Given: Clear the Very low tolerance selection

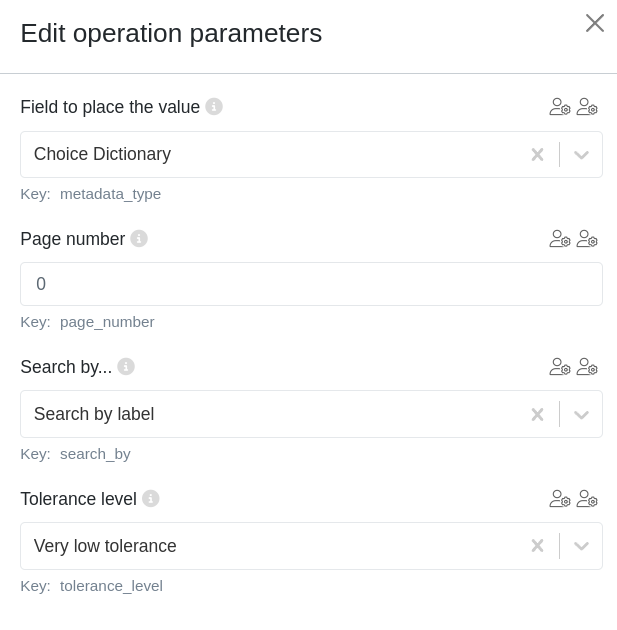Looking at the screenshot, I should click(x=537, y=546).
